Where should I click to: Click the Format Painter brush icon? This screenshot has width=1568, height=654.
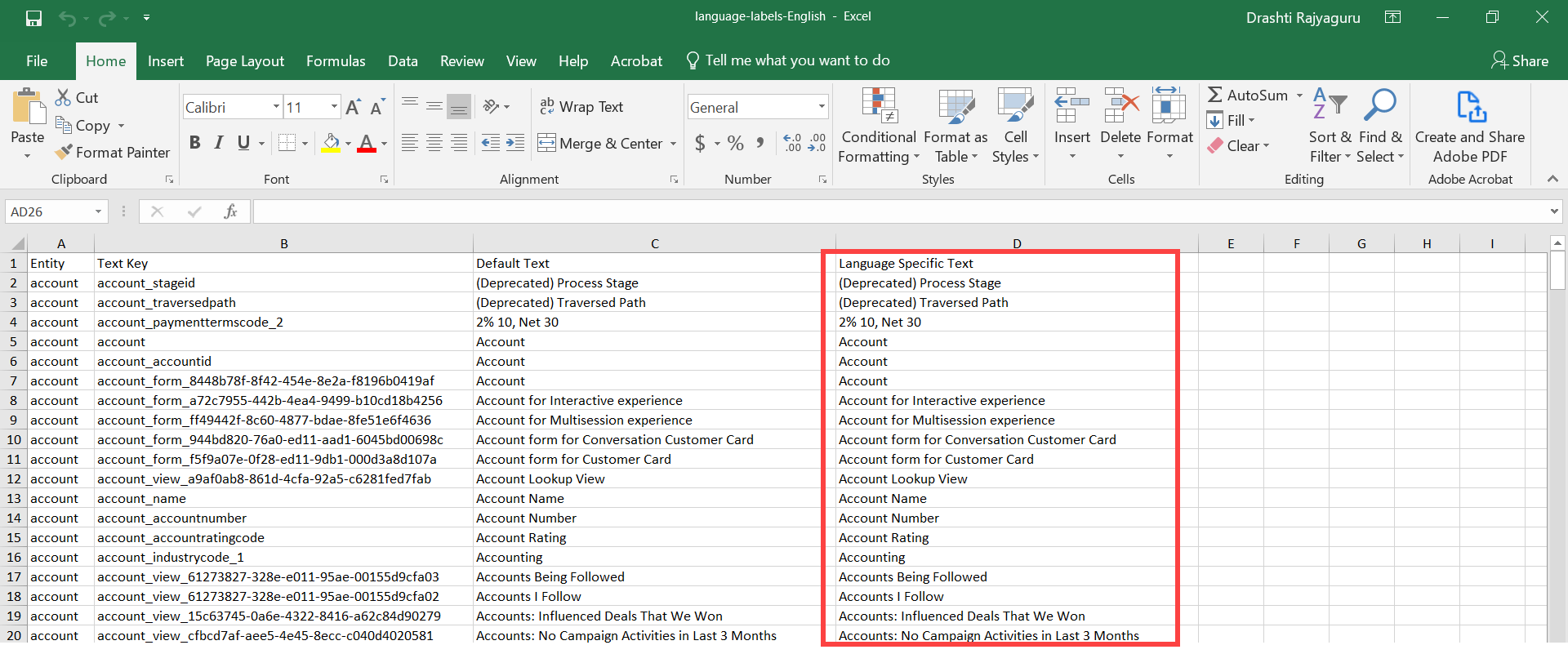pyautogui.click(x=64, y=153)
